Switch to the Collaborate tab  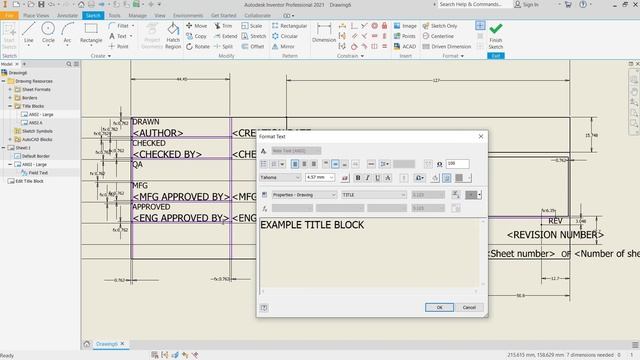pos(258,16)
